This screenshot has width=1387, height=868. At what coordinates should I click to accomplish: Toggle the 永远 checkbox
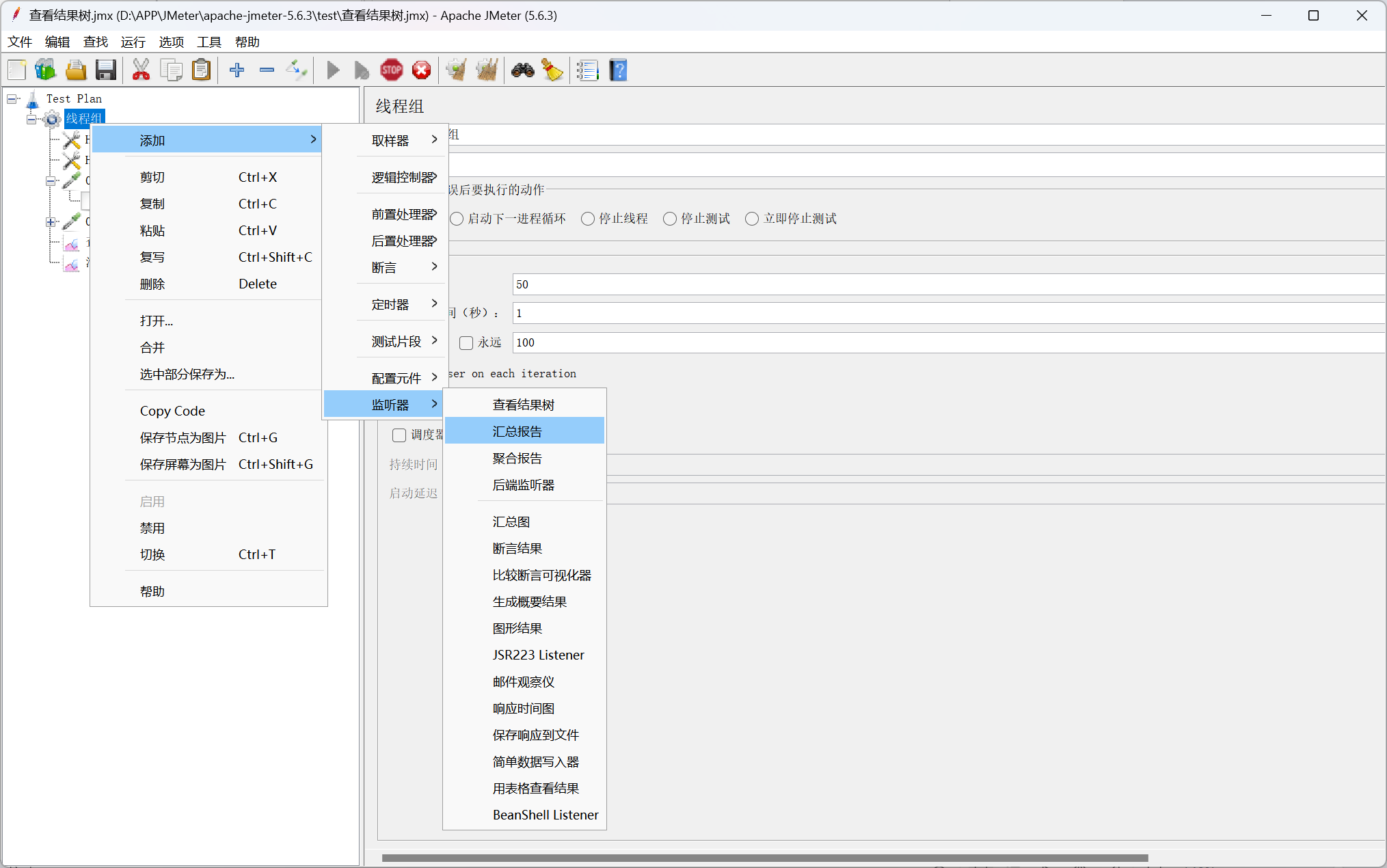466,342
